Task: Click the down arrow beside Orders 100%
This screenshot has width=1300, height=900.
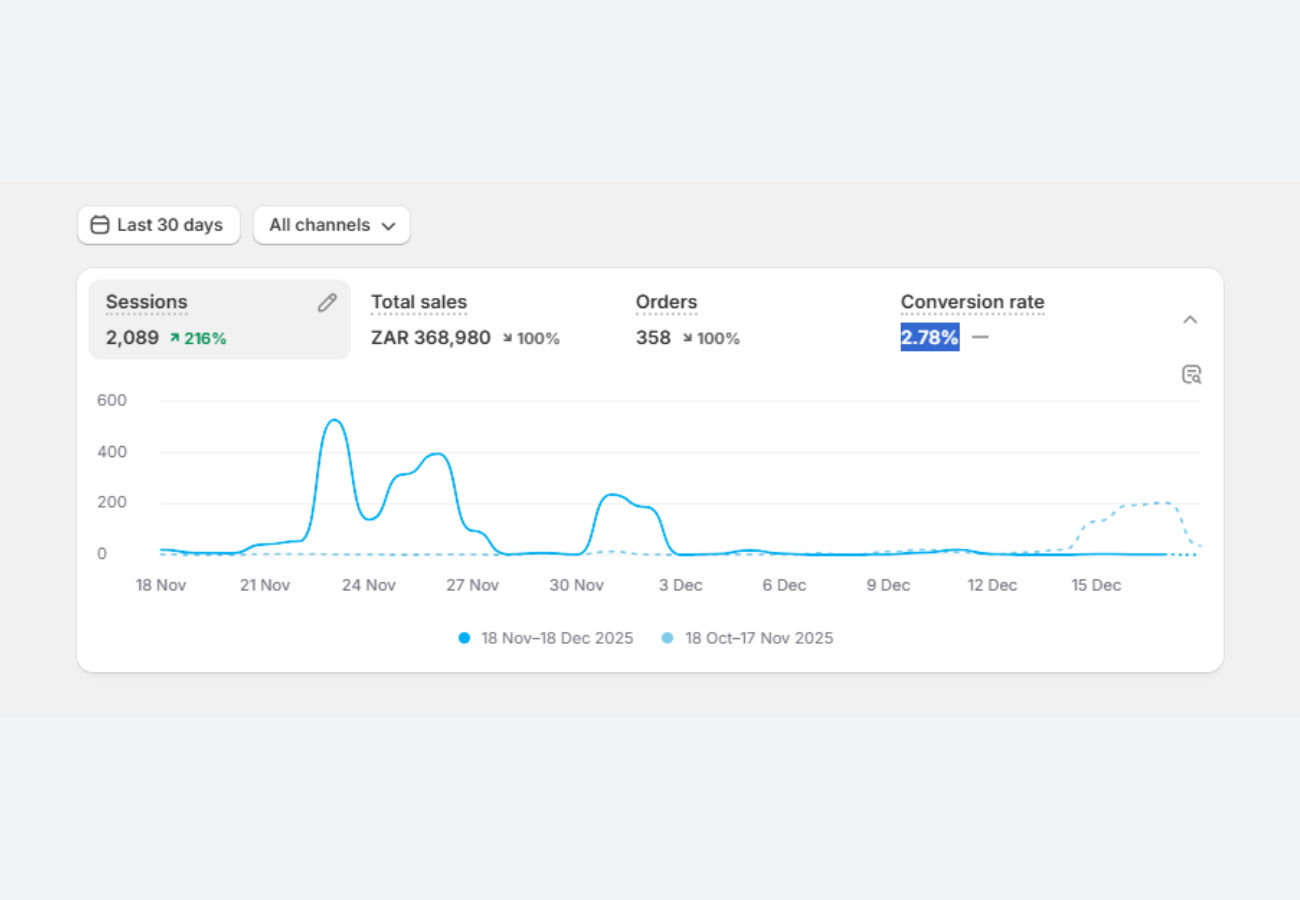Action: pos(688,339)
